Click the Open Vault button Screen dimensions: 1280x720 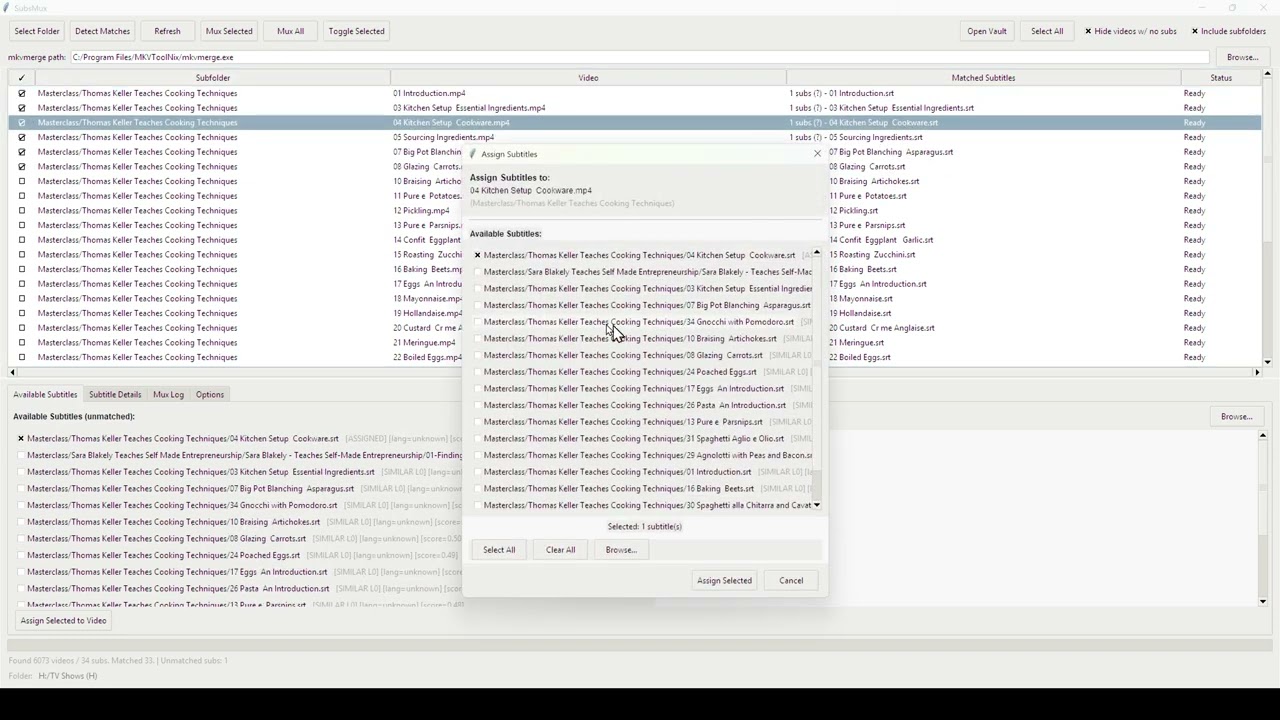pyautogui.click(x=987, y=31)
